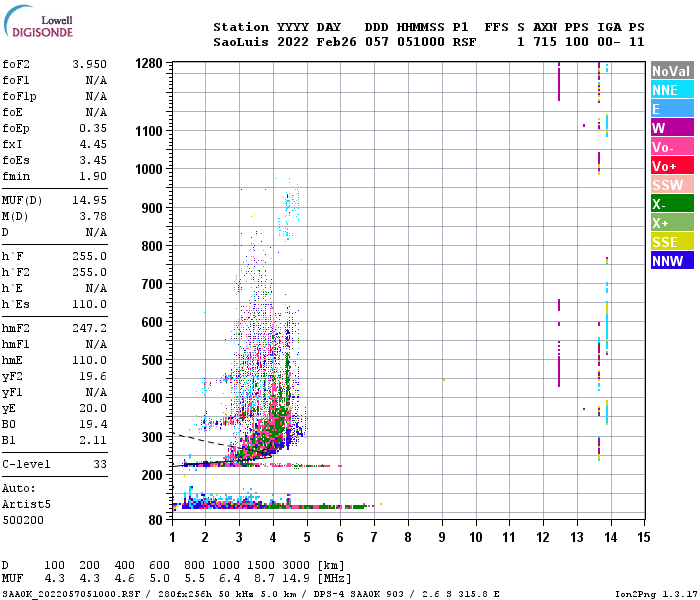Click the B1 value 2.11
Image resolution: width=700 pixels, height=600 pixels.
coord(93,441)
